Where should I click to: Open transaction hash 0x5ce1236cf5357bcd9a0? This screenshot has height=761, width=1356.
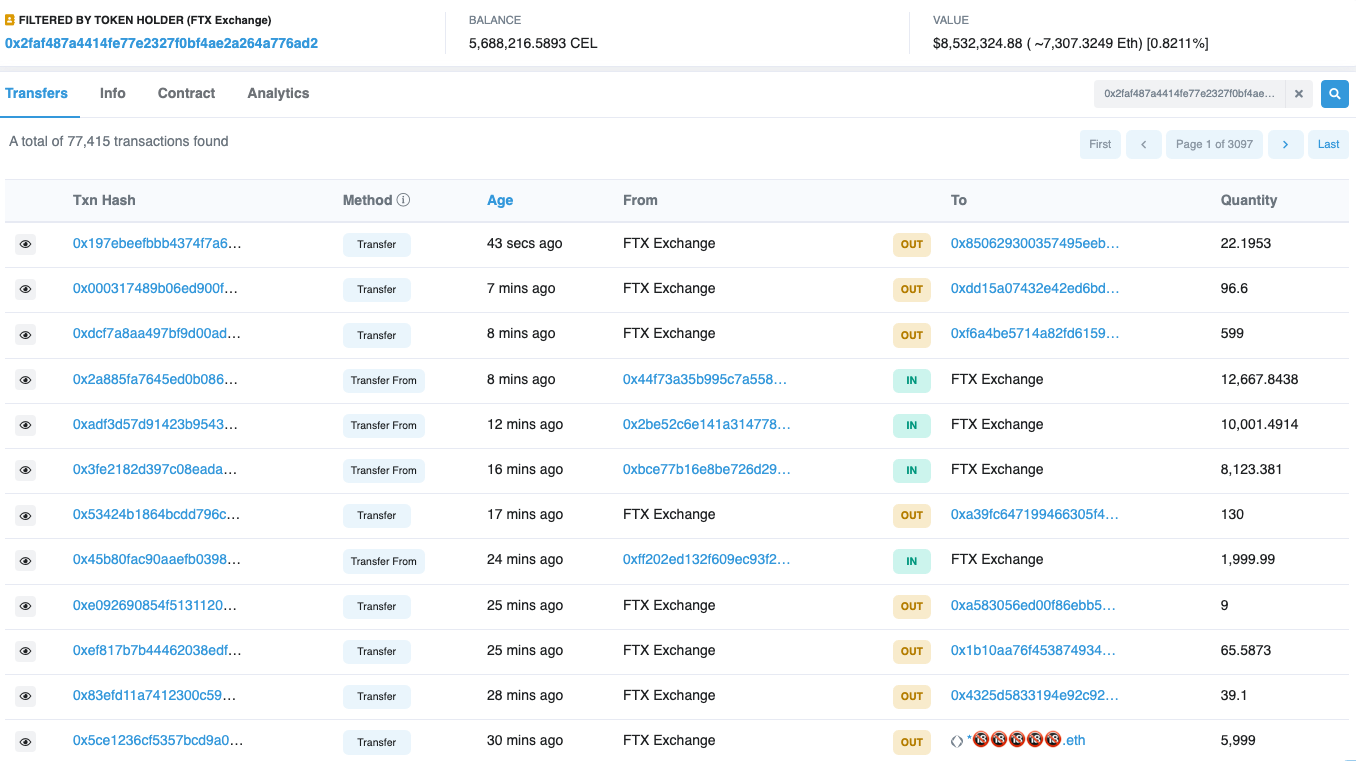[158, 740]
